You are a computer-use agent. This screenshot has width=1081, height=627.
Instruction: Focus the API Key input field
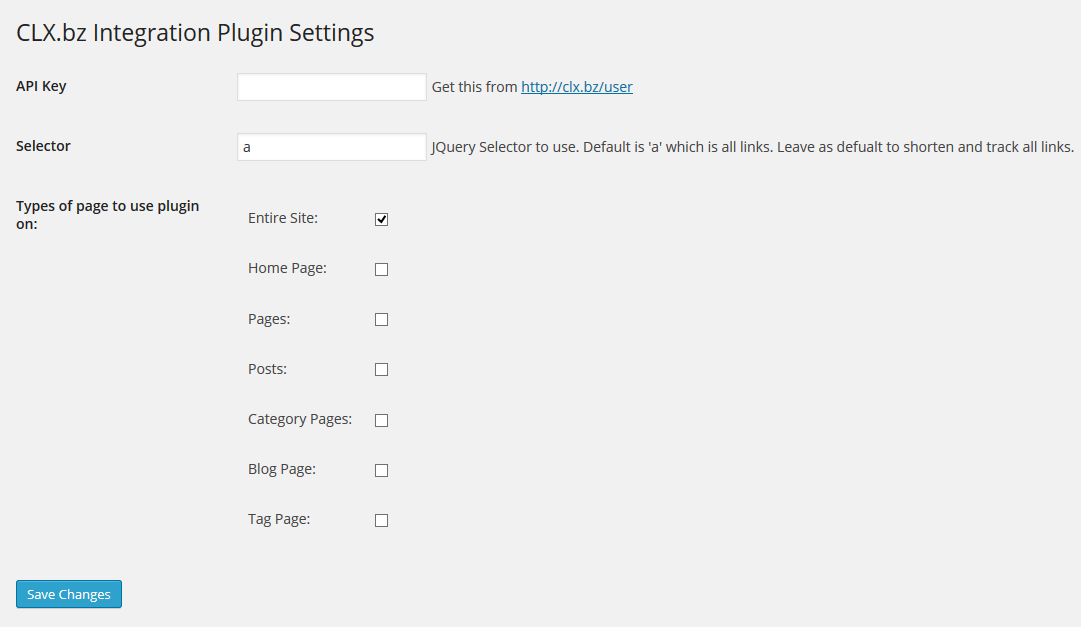coord(332,87)
